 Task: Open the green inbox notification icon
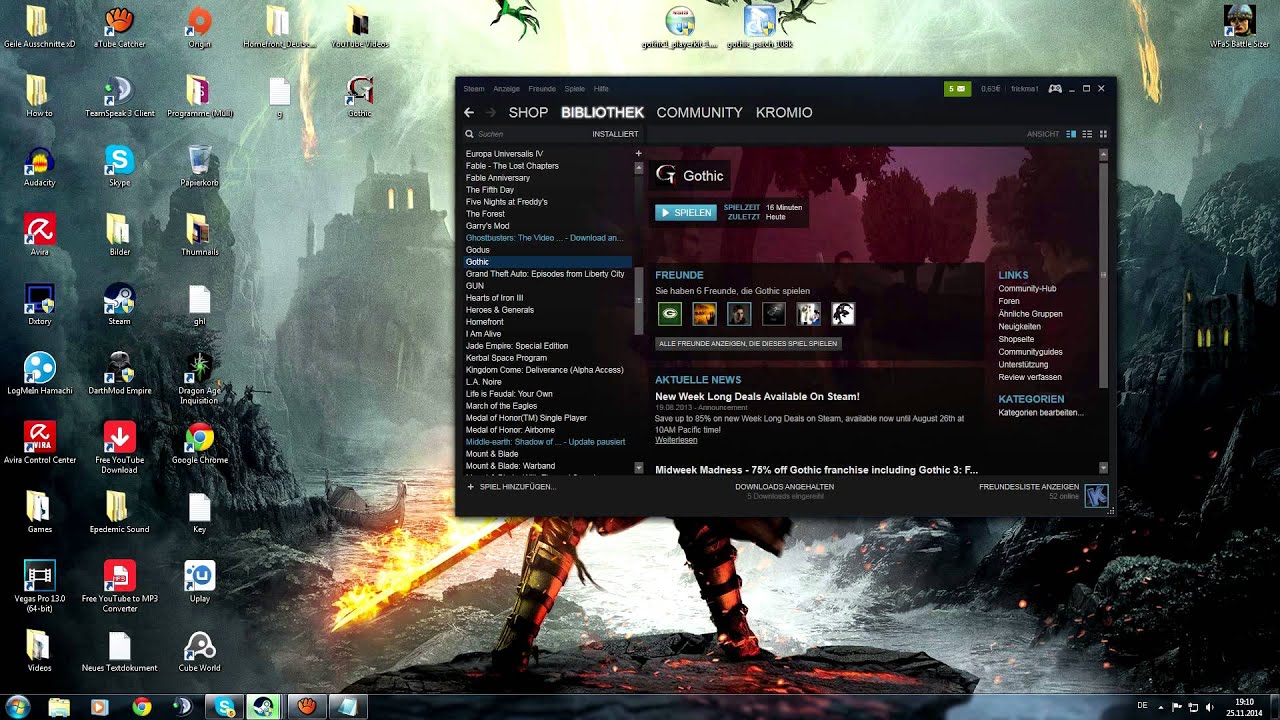(957, 89)
